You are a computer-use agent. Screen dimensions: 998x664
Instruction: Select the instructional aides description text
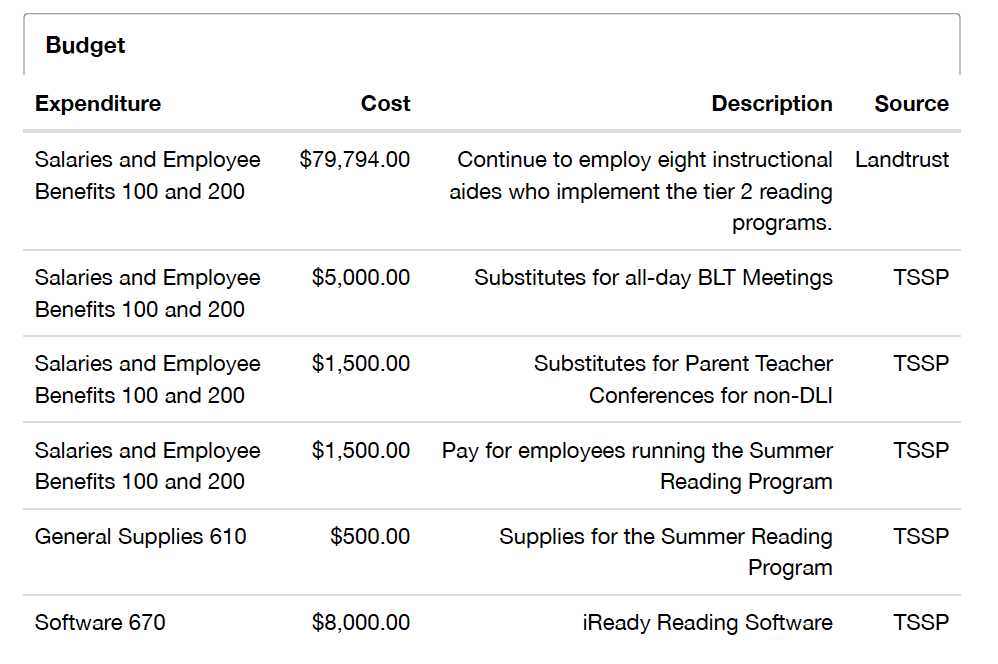pyautogui.click(x=640, y=191)
